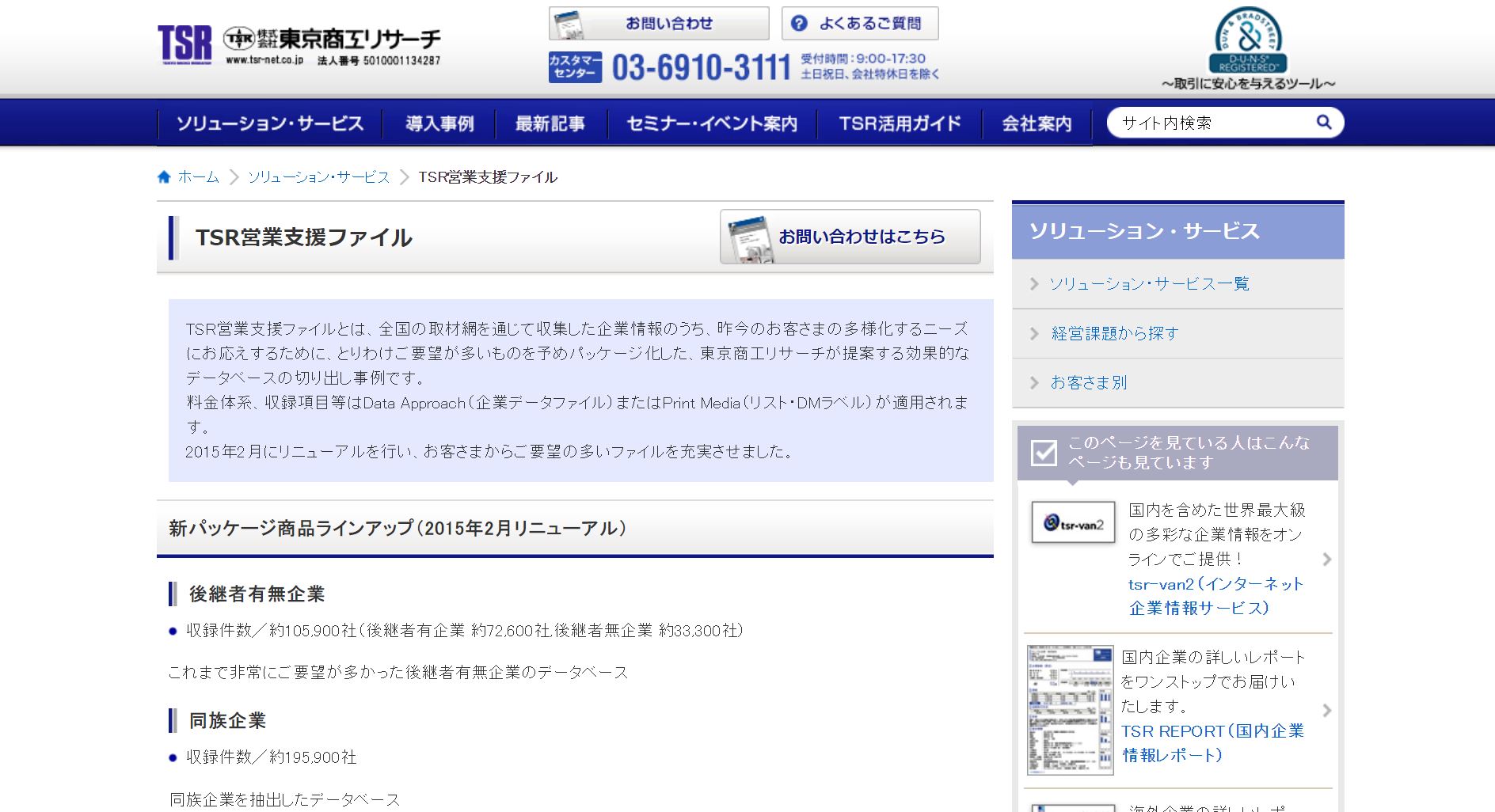Click 新パッケージ商品ラインアップ section heading
Image resolution: width=1495 pixels, height=812 pixels.
pyautogui.click(x=398, y=528)
